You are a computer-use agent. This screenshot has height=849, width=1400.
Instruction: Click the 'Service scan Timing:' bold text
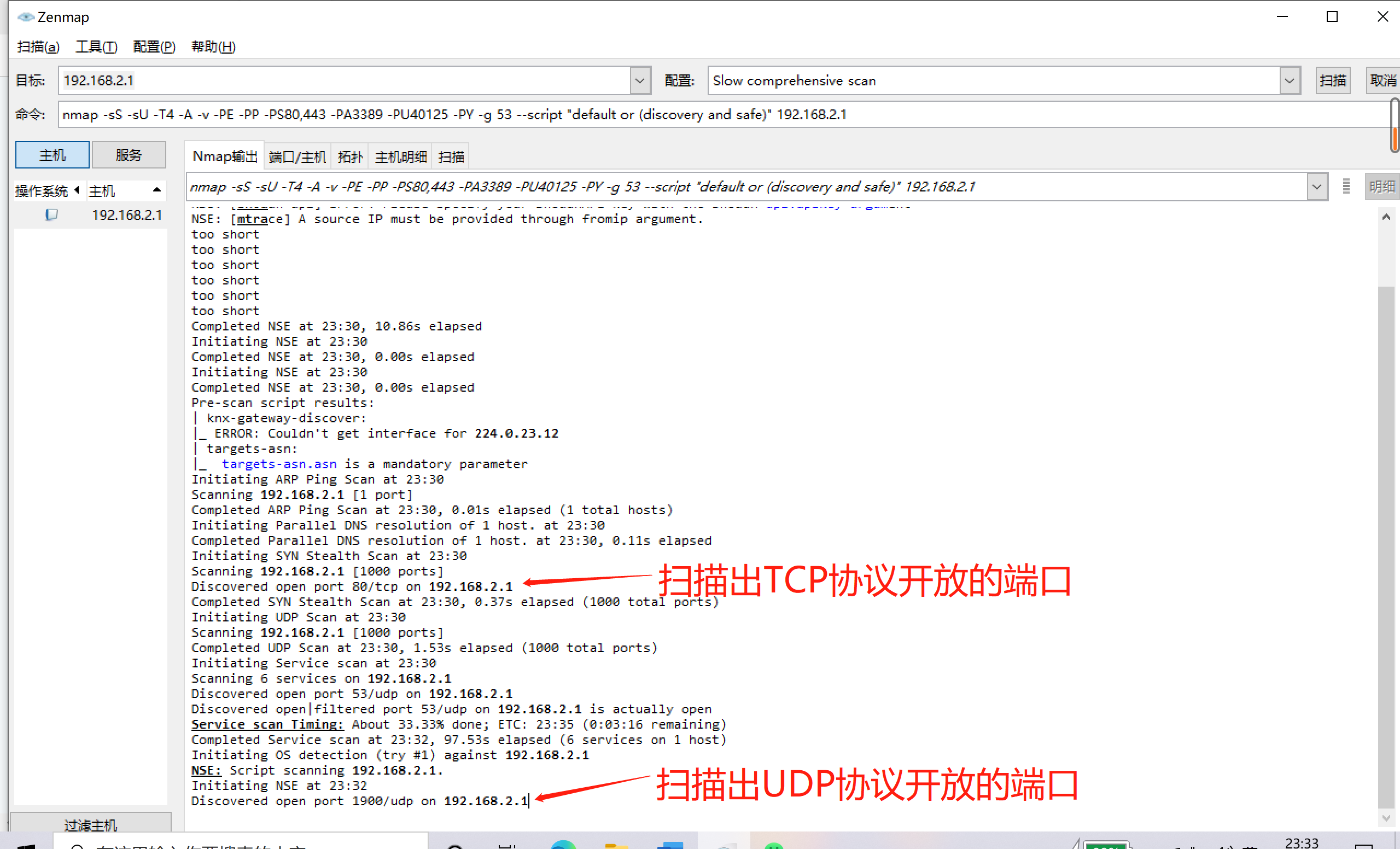(x=267, y=724)
